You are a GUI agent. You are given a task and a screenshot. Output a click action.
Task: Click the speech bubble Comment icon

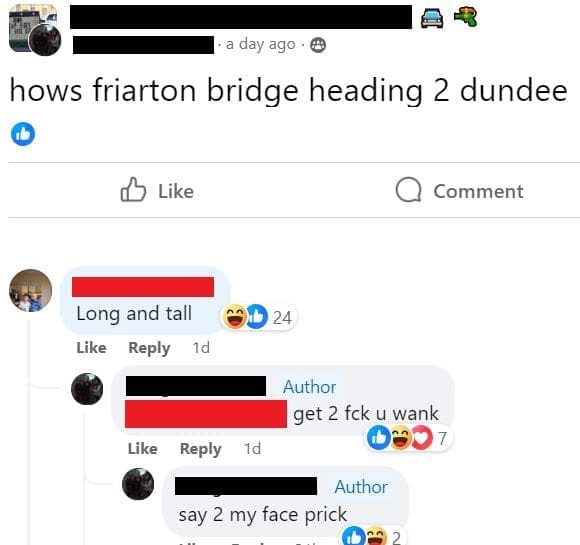click(x=408, y=190)
